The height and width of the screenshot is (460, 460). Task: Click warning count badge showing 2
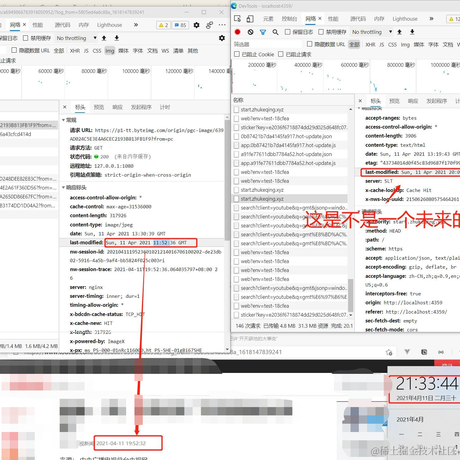[x=163, y=25]
